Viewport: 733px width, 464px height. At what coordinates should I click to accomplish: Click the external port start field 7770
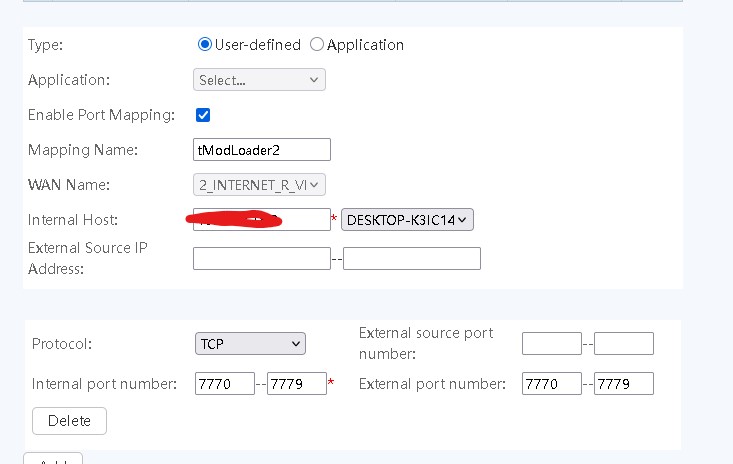(x=552, y=383)
